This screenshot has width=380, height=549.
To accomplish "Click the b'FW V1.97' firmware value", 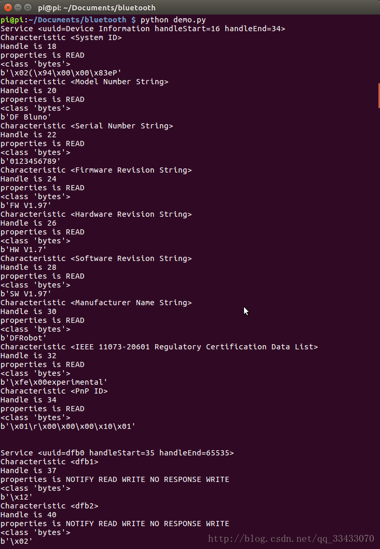I will [x=26, y=206].
